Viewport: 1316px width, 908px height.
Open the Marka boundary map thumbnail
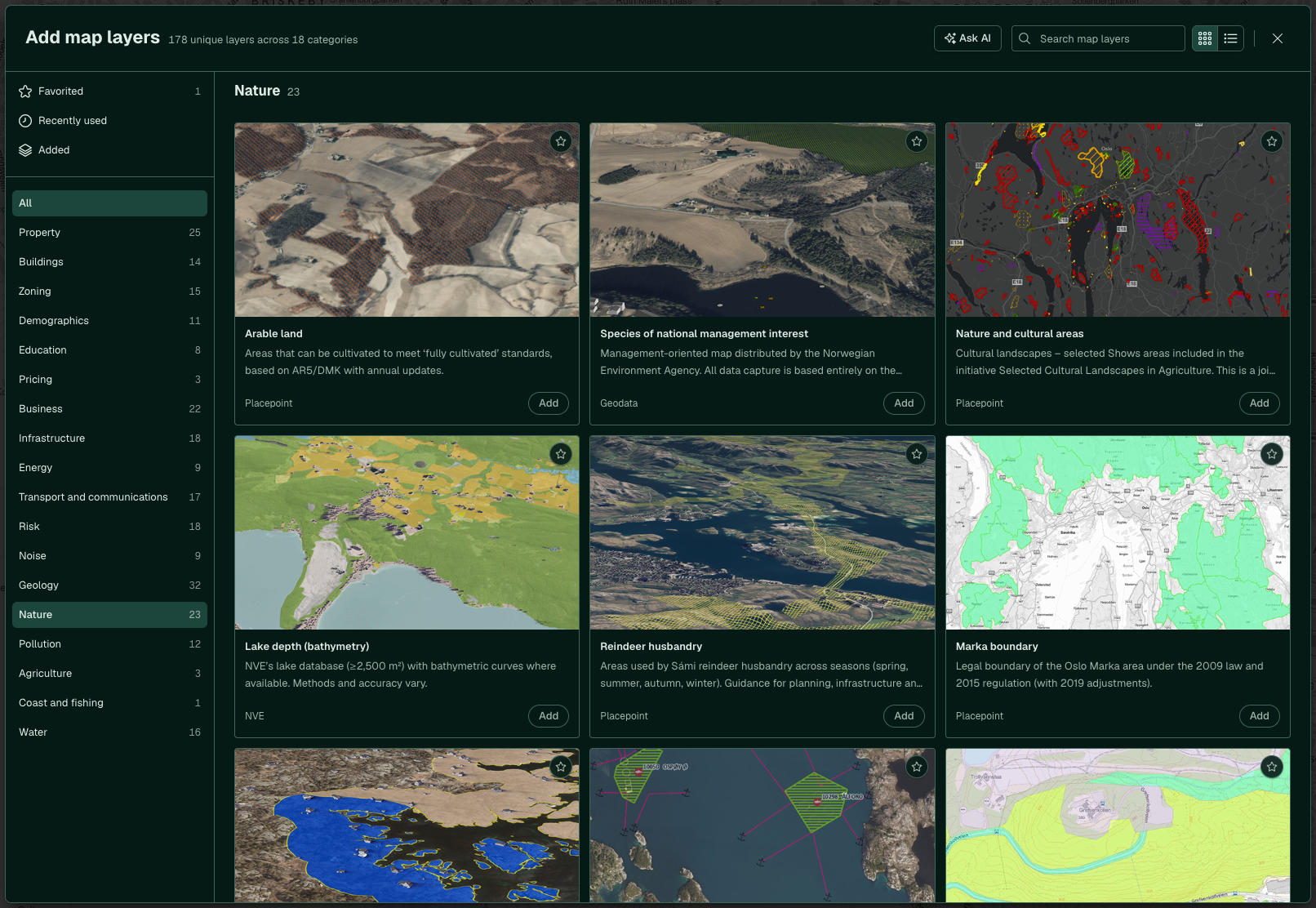pyautogui.click(x=1118, y=532)
